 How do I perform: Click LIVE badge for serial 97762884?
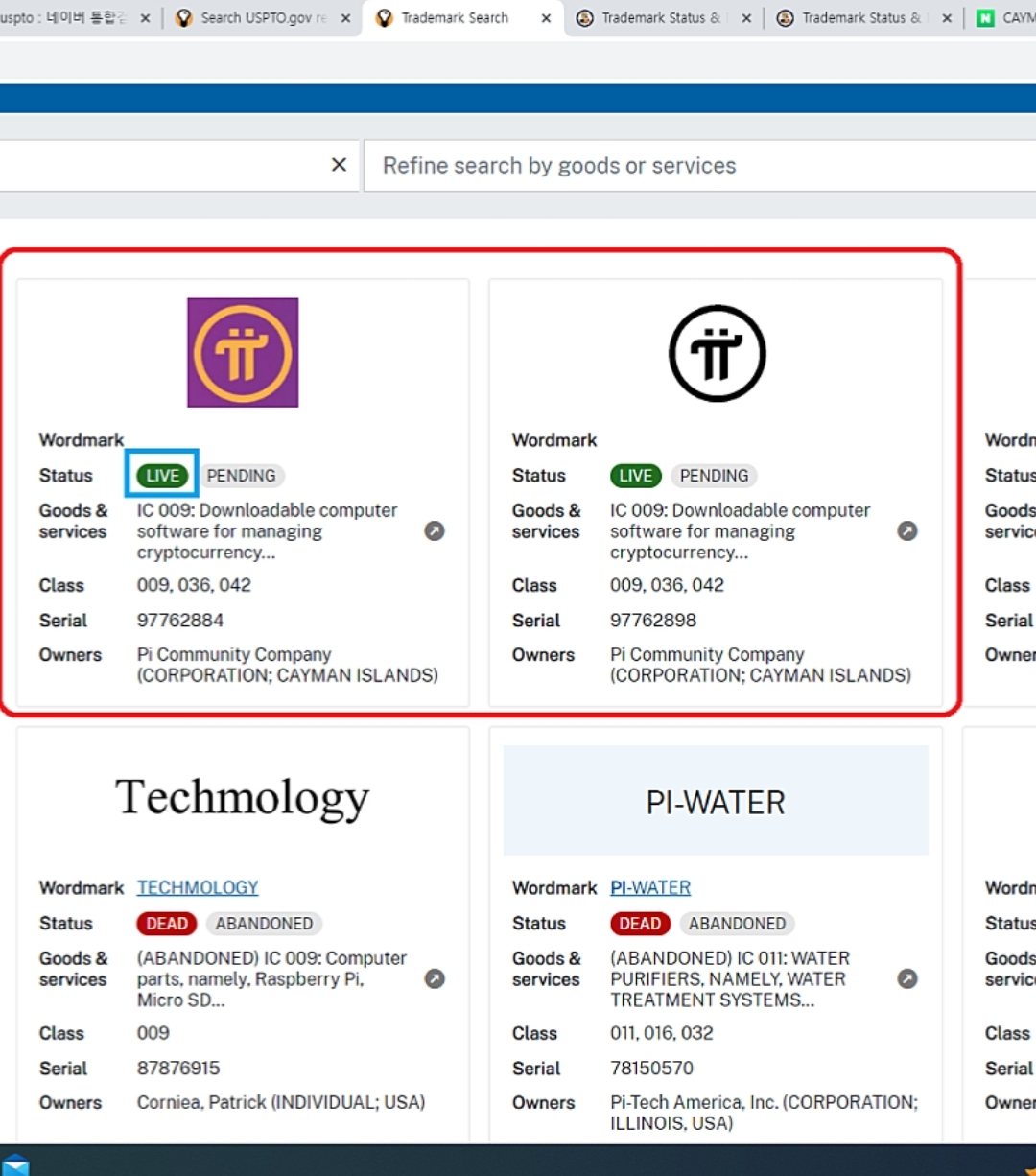(x=162, y=476)
